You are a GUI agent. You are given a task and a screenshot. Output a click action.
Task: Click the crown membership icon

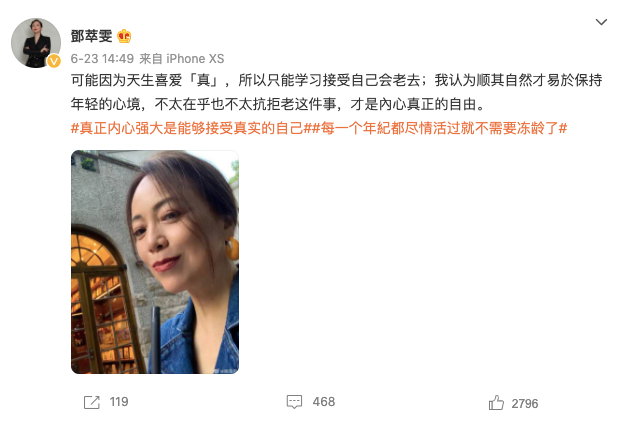click(x=124, y=36)
